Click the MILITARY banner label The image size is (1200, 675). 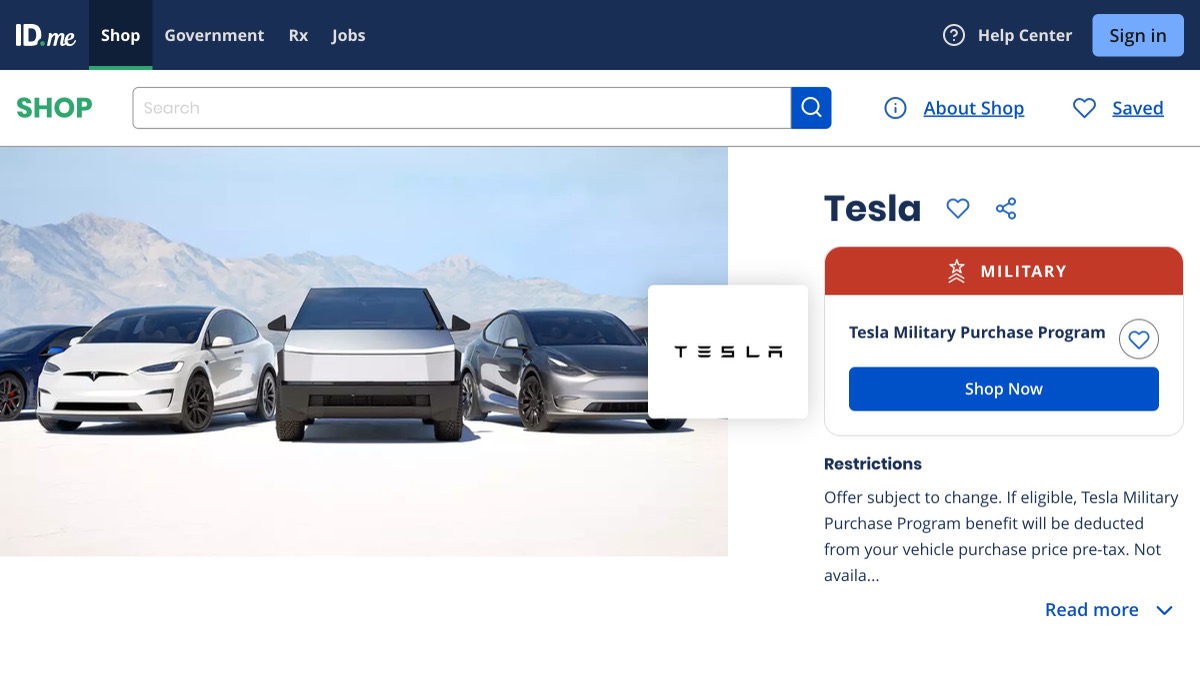coord(1023,271)
